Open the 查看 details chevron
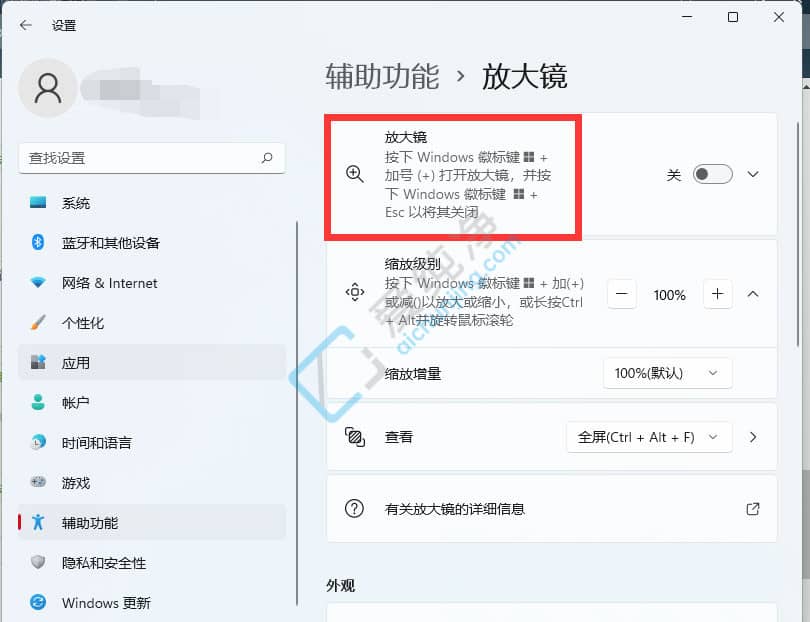The height and width of the screenshot is (622, 810). [x=753, y=437]
